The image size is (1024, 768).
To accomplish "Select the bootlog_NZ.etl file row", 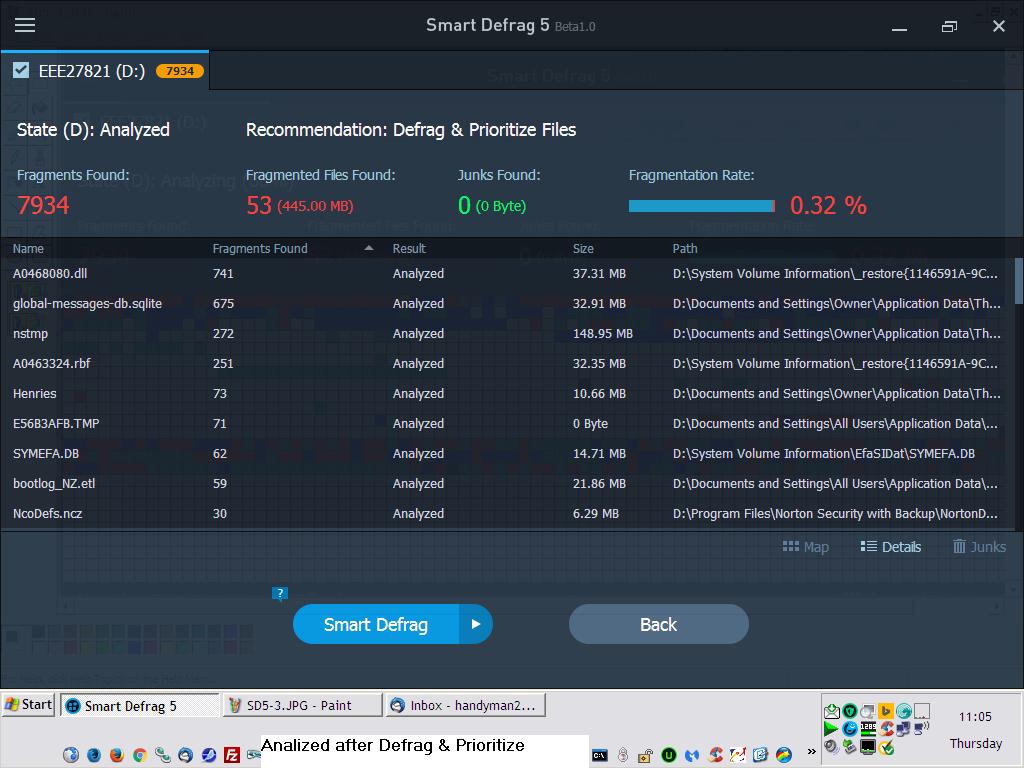I will pos(507,484).
